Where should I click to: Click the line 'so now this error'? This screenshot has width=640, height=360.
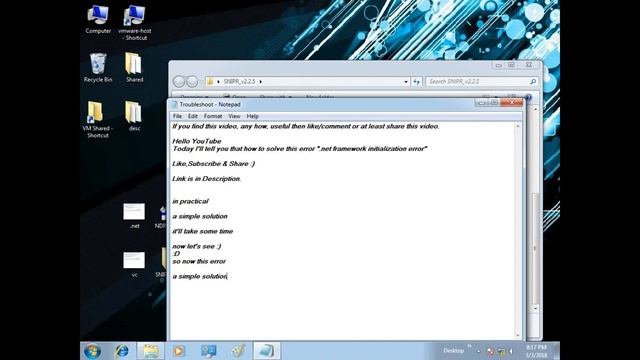click(199, 262)
